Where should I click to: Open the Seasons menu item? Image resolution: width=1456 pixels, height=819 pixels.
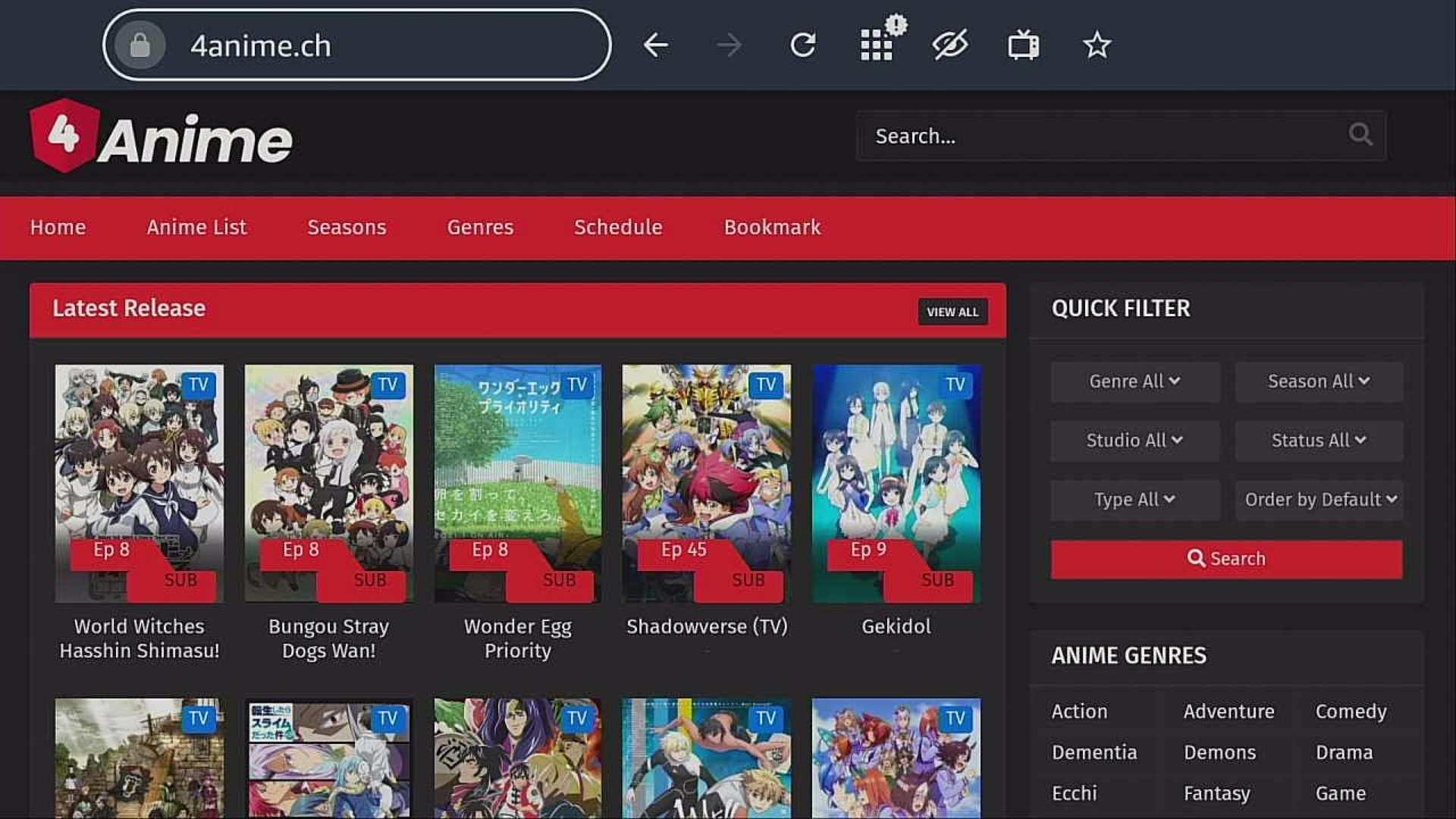(x=347, y=227)
